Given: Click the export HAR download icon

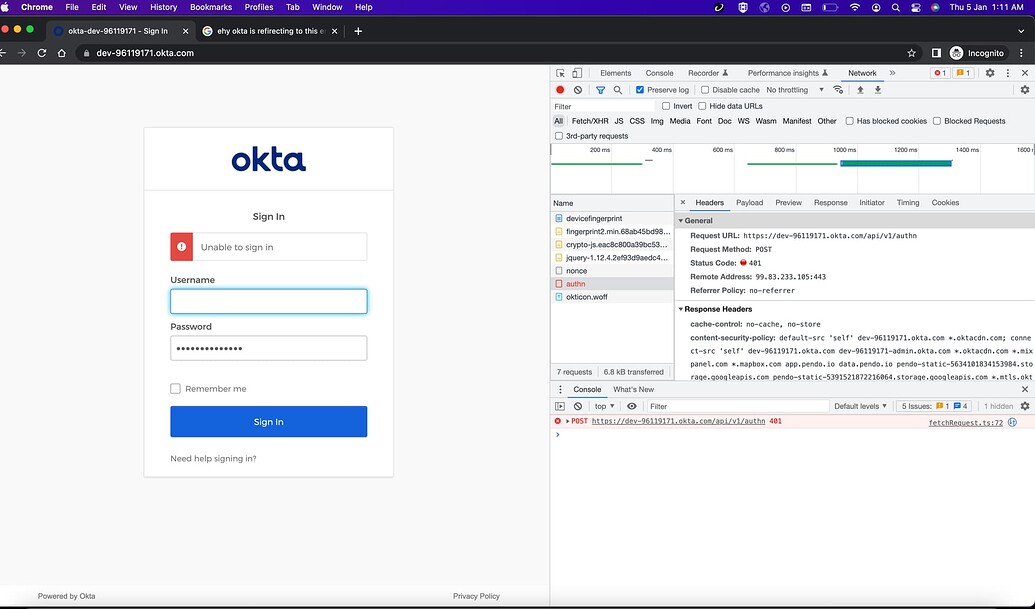Looking at the screenshot, I should pyautogui.click(x=878, y=90).
